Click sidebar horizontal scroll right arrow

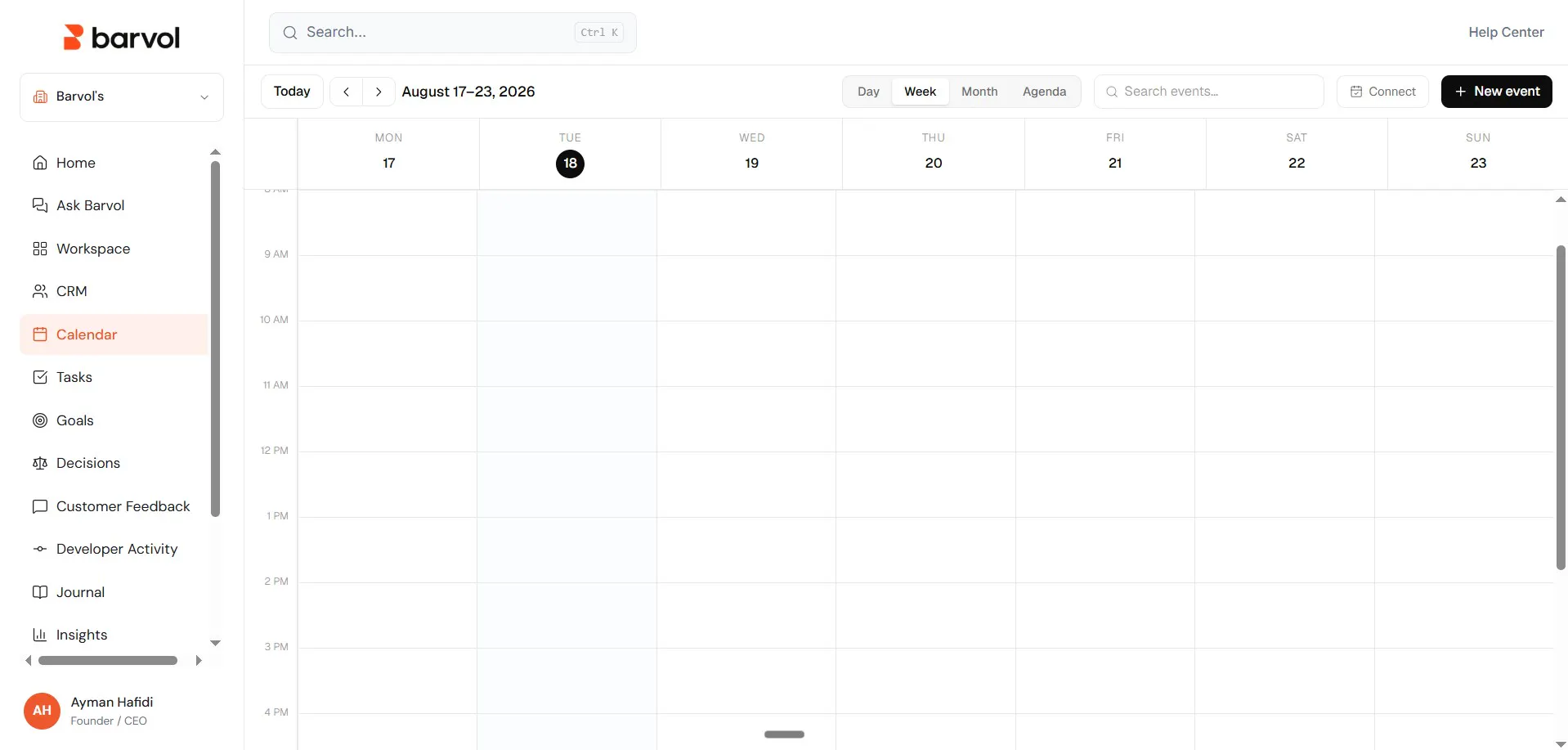198,660
